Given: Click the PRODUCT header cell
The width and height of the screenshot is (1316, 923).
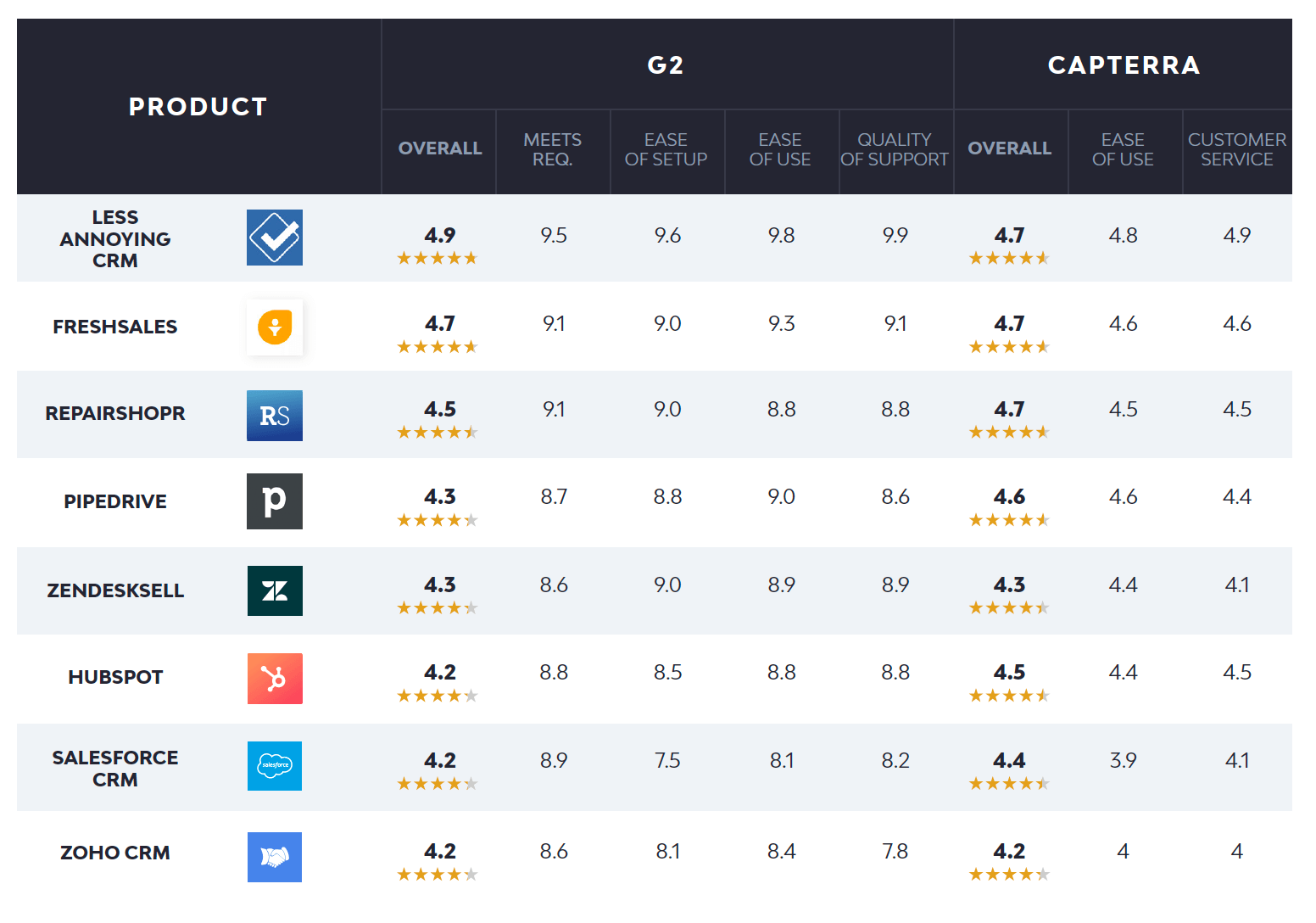Looking at the screenshot, I should coord(198,107).
